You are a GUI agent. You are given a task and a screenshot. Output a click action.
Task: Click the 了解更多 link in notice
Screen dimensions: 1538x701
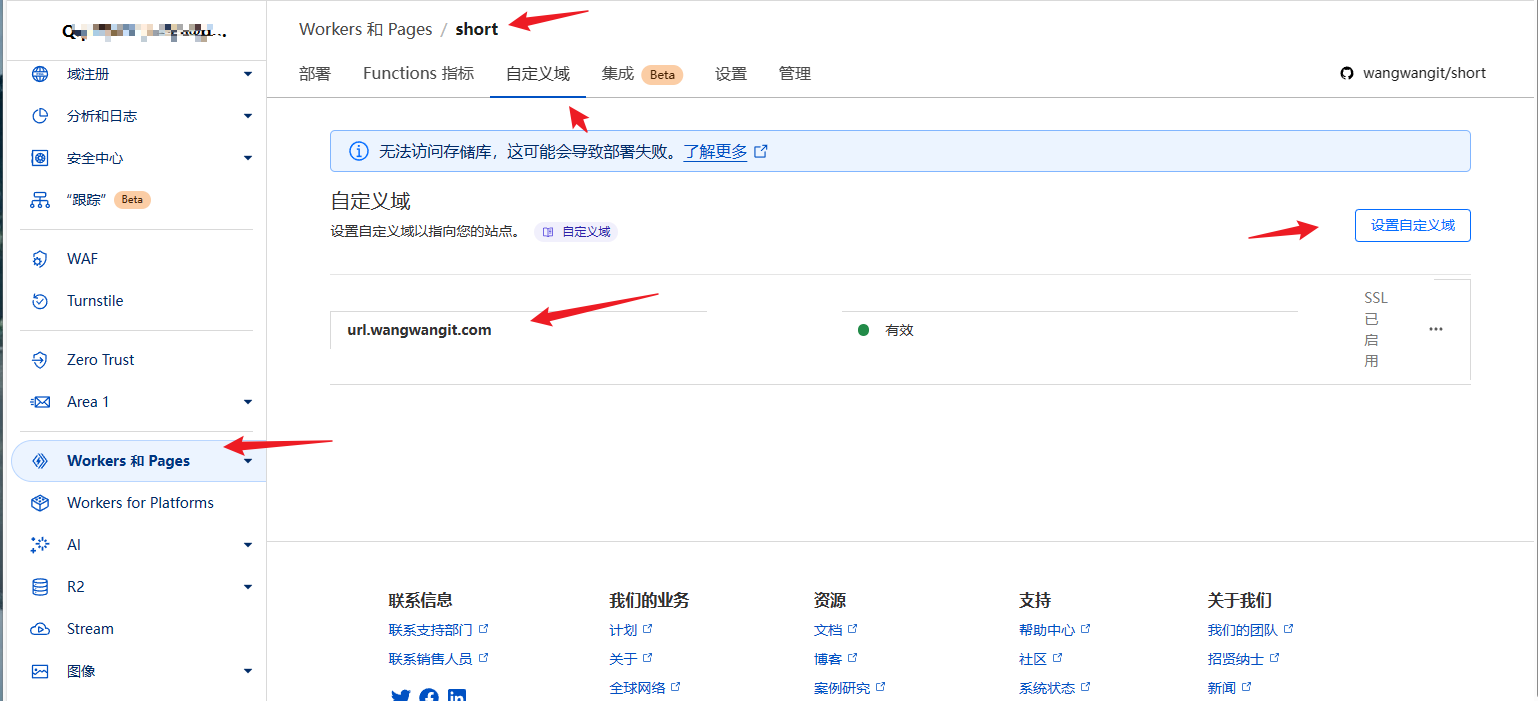pos(715,152)
